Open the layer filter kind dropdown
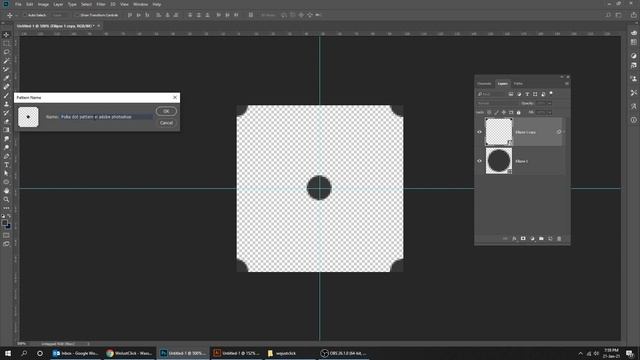 (x=492, y=94)
